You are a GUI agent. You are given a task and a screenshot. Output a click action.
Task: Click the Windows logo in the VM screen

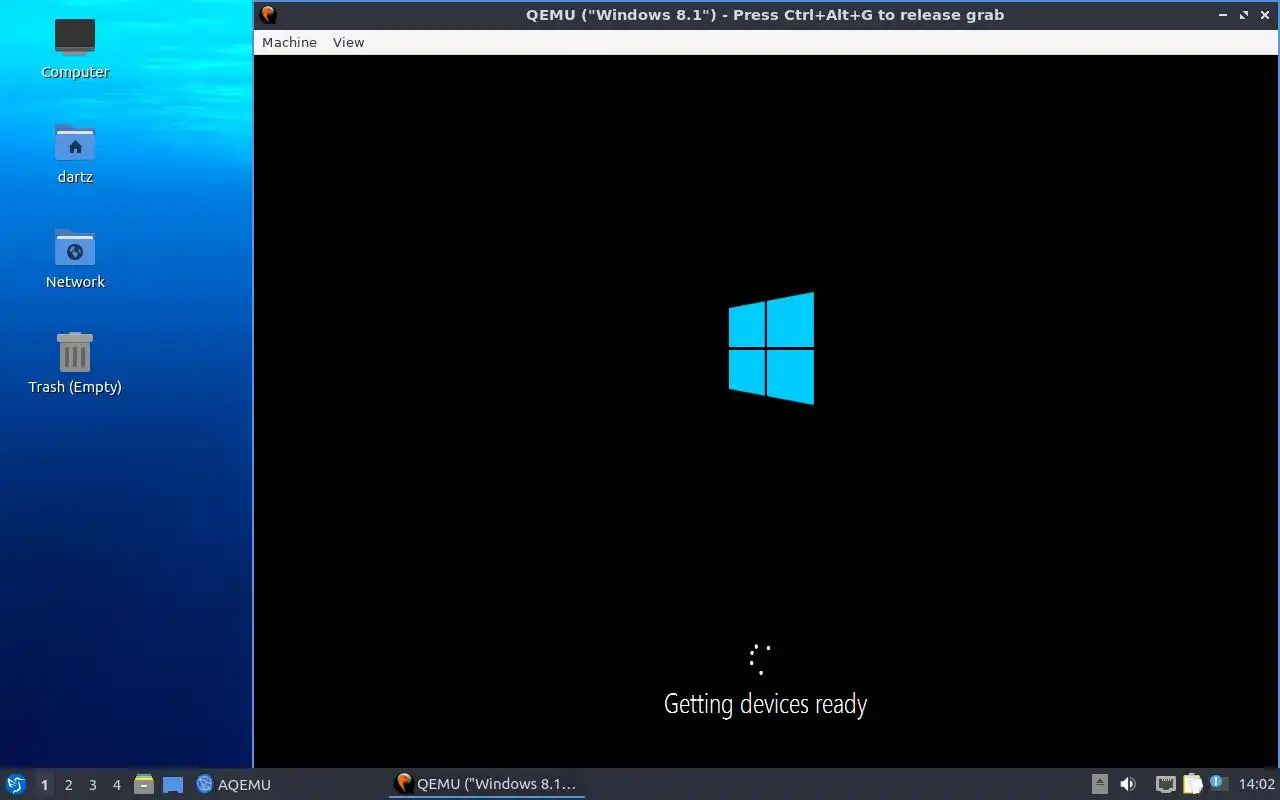771,348
